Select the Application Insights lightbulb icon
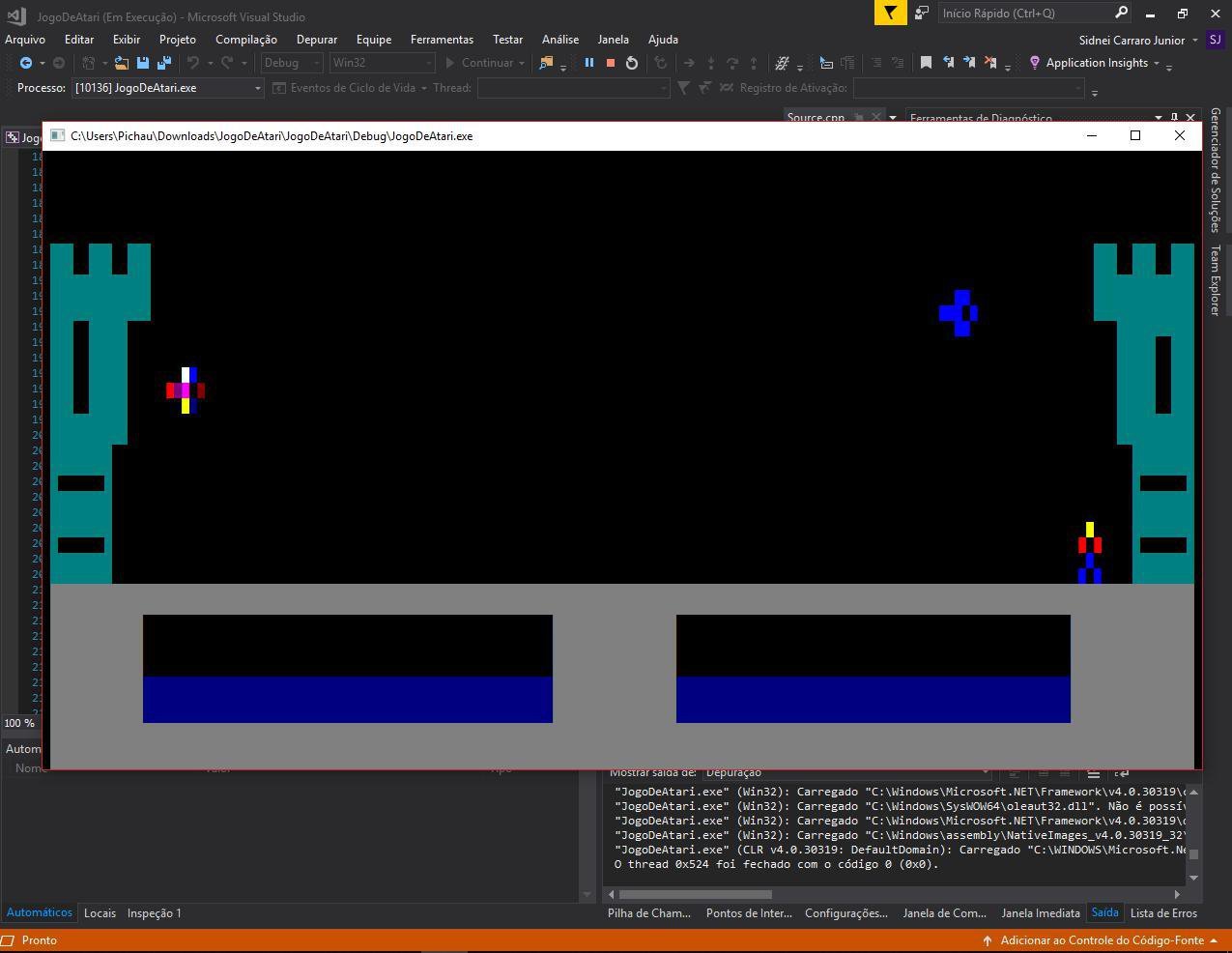 click(x=1033, y=62)
